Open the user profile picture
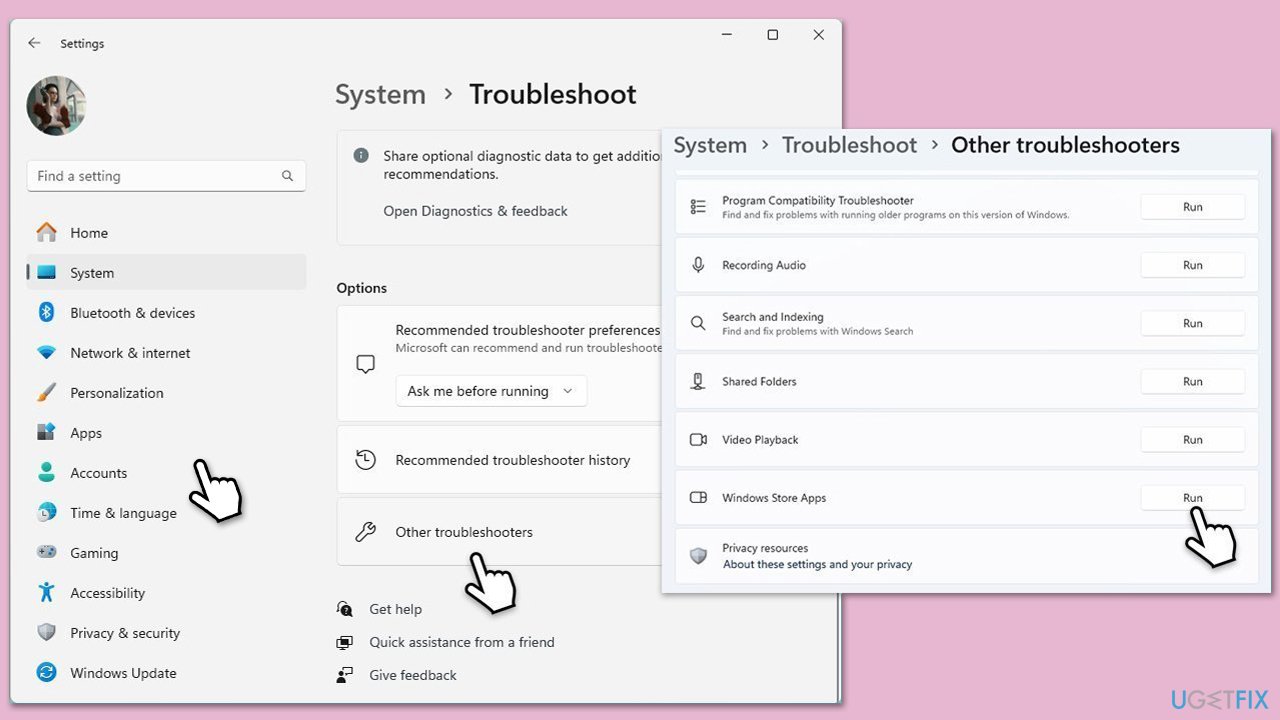 56,106
